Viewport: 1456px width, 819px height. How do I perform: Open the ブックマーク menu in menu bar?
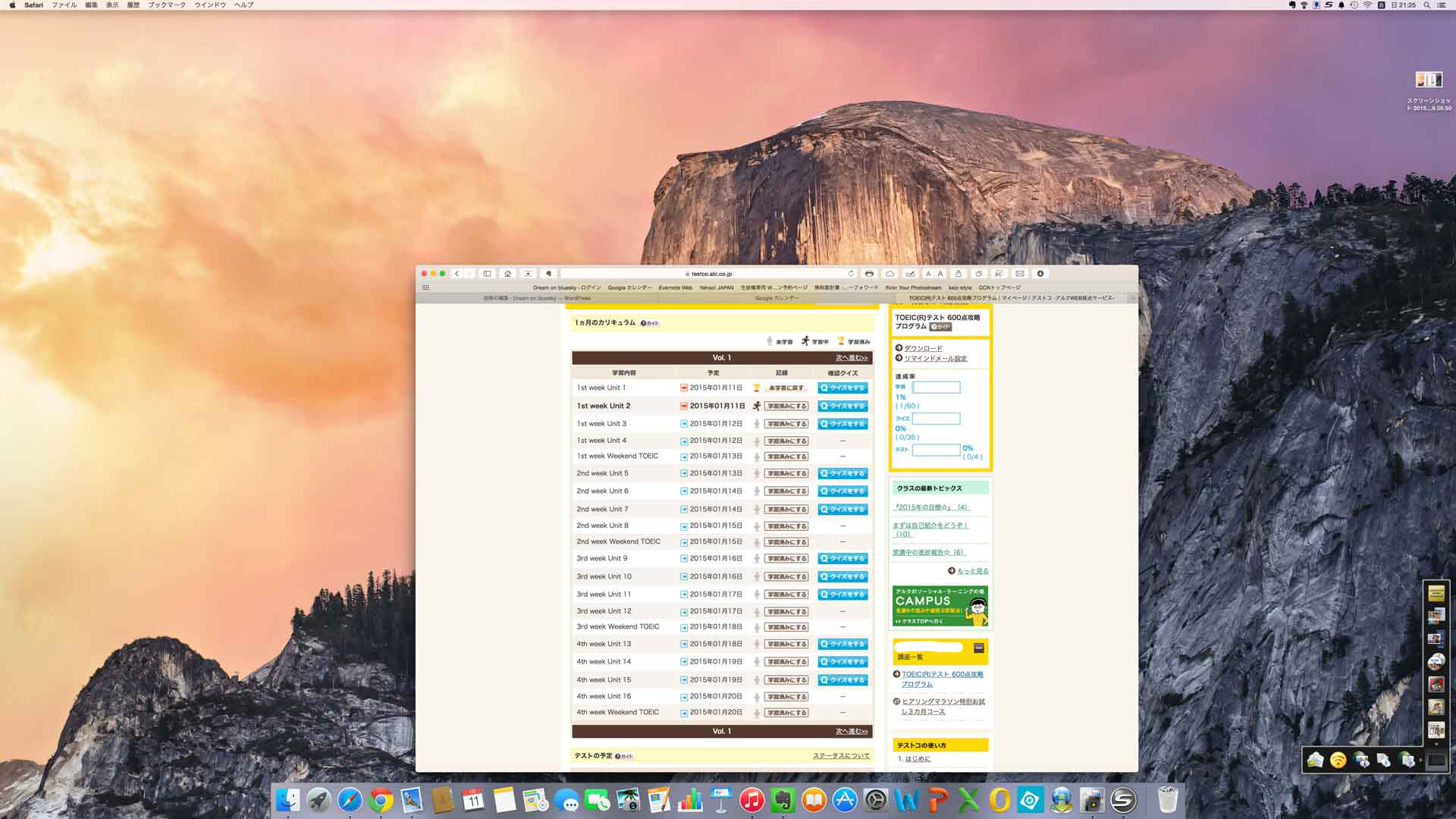pos(166,5)
